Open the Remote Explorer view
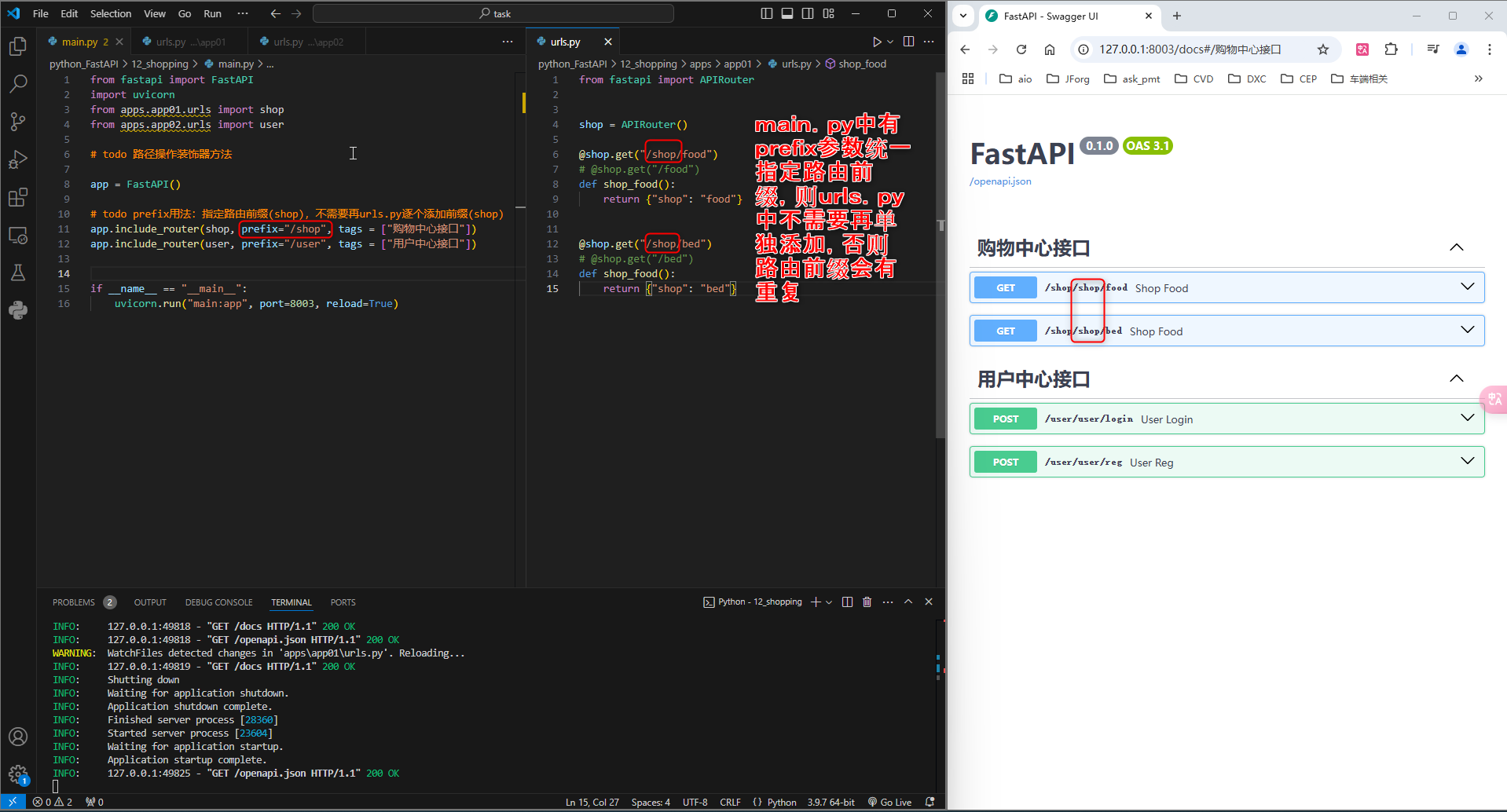Viewport: 1507px width, 812px height. pyautogui.click(x=18, y=235)
